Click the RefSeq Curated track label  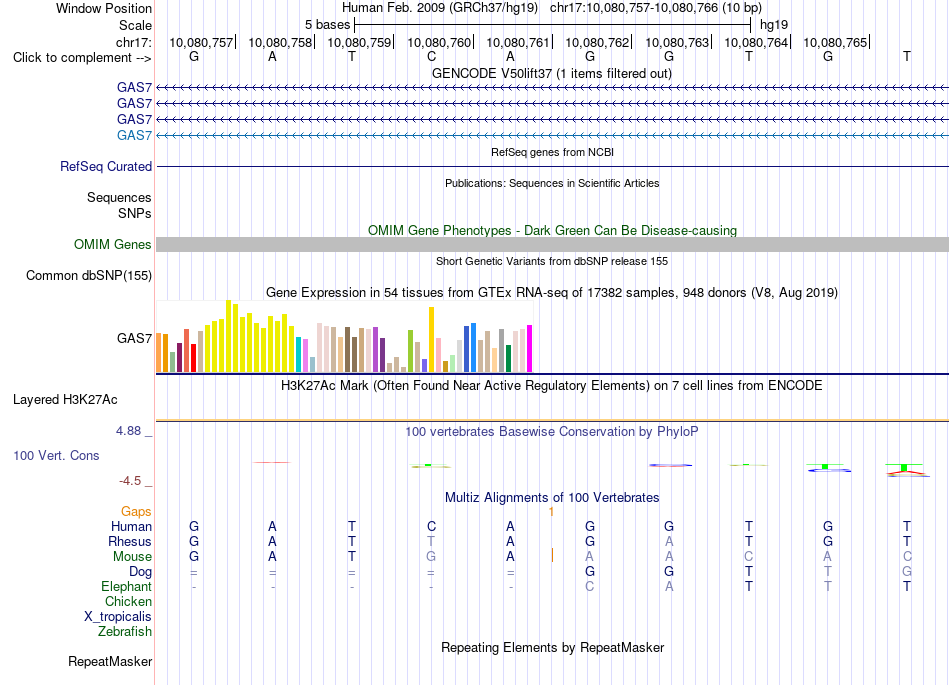[105, 167]
